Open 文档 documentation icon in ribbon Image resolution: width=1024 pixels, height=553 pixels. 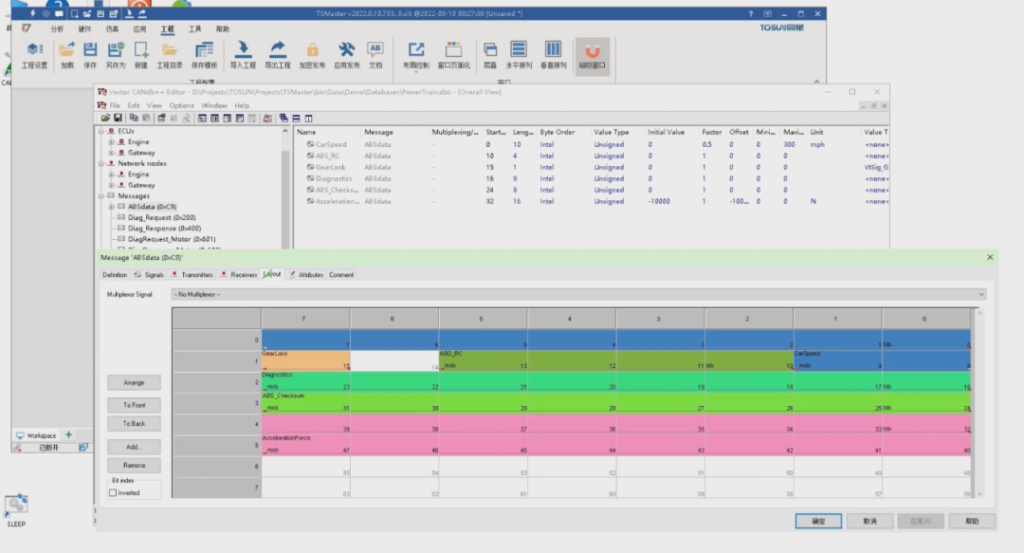tap(375, 53)
